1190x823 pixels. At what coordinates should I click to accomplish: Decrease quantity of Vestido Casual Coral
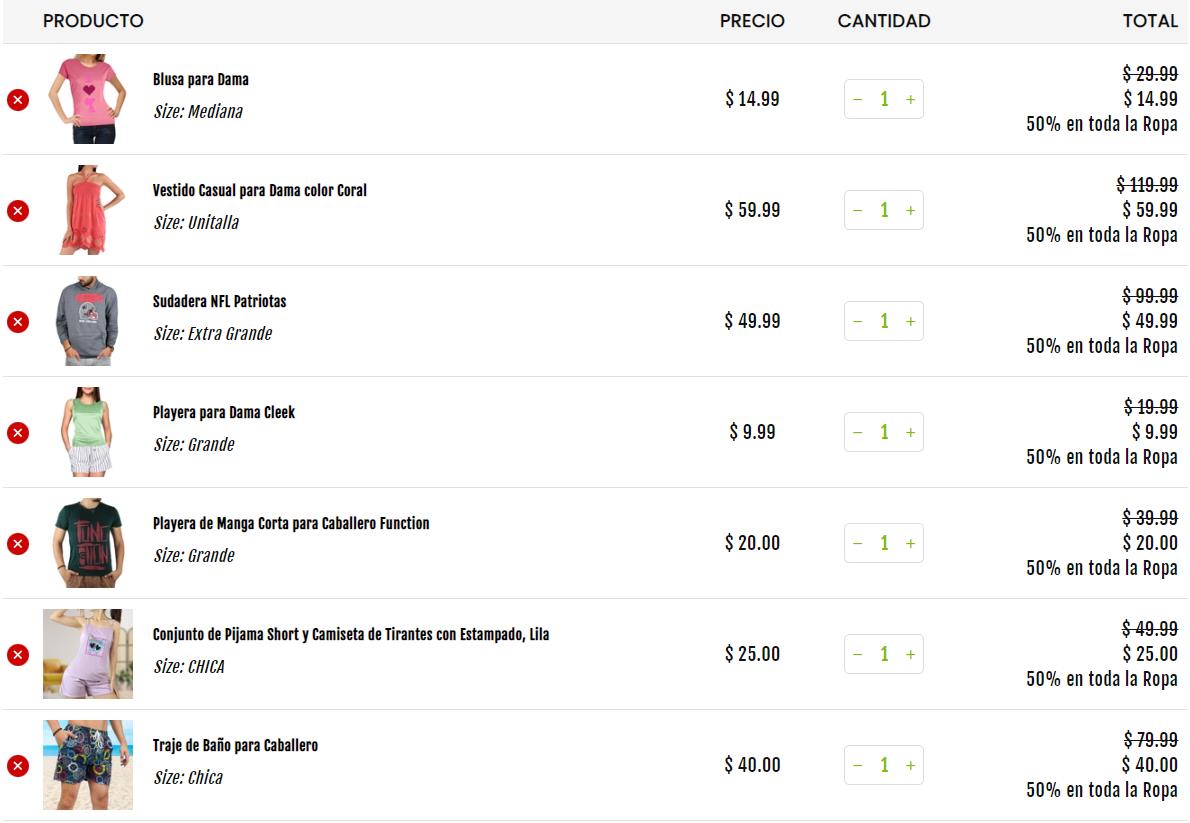click(858, 210)
